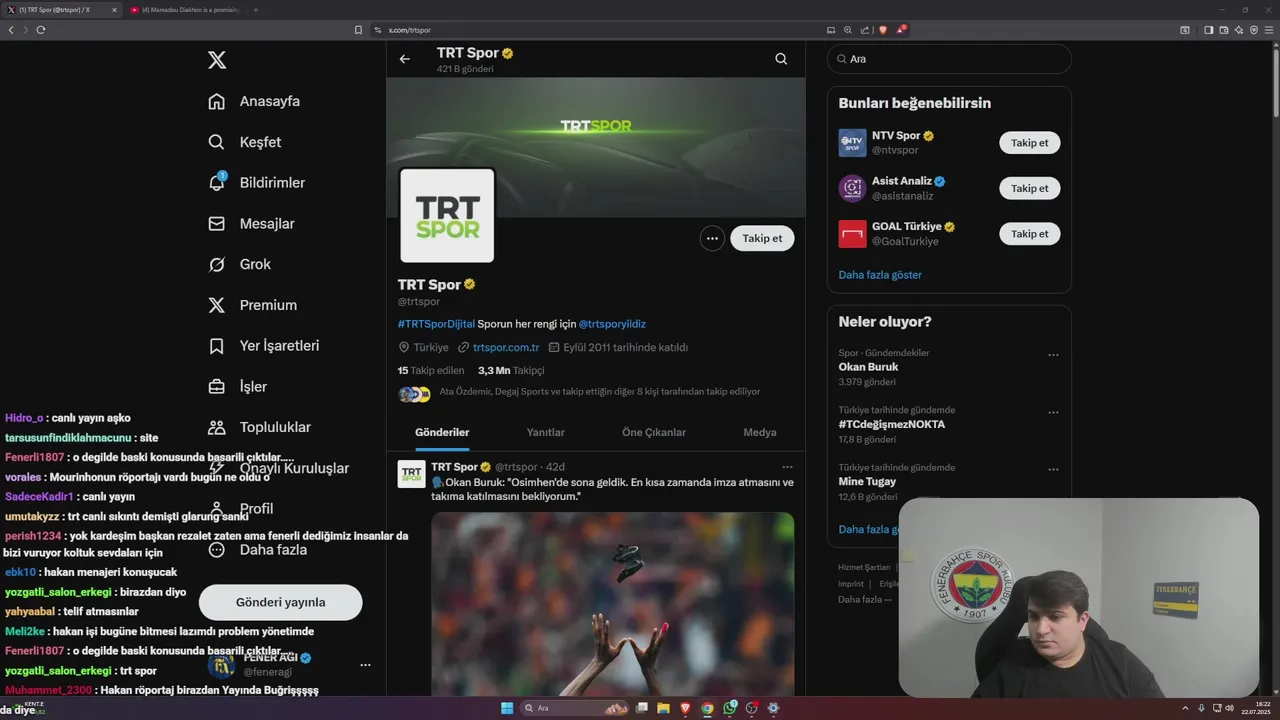The width and height of the screenshot is (1280, 720).
Task: Click the Ara search field
Action: point(949,59)
